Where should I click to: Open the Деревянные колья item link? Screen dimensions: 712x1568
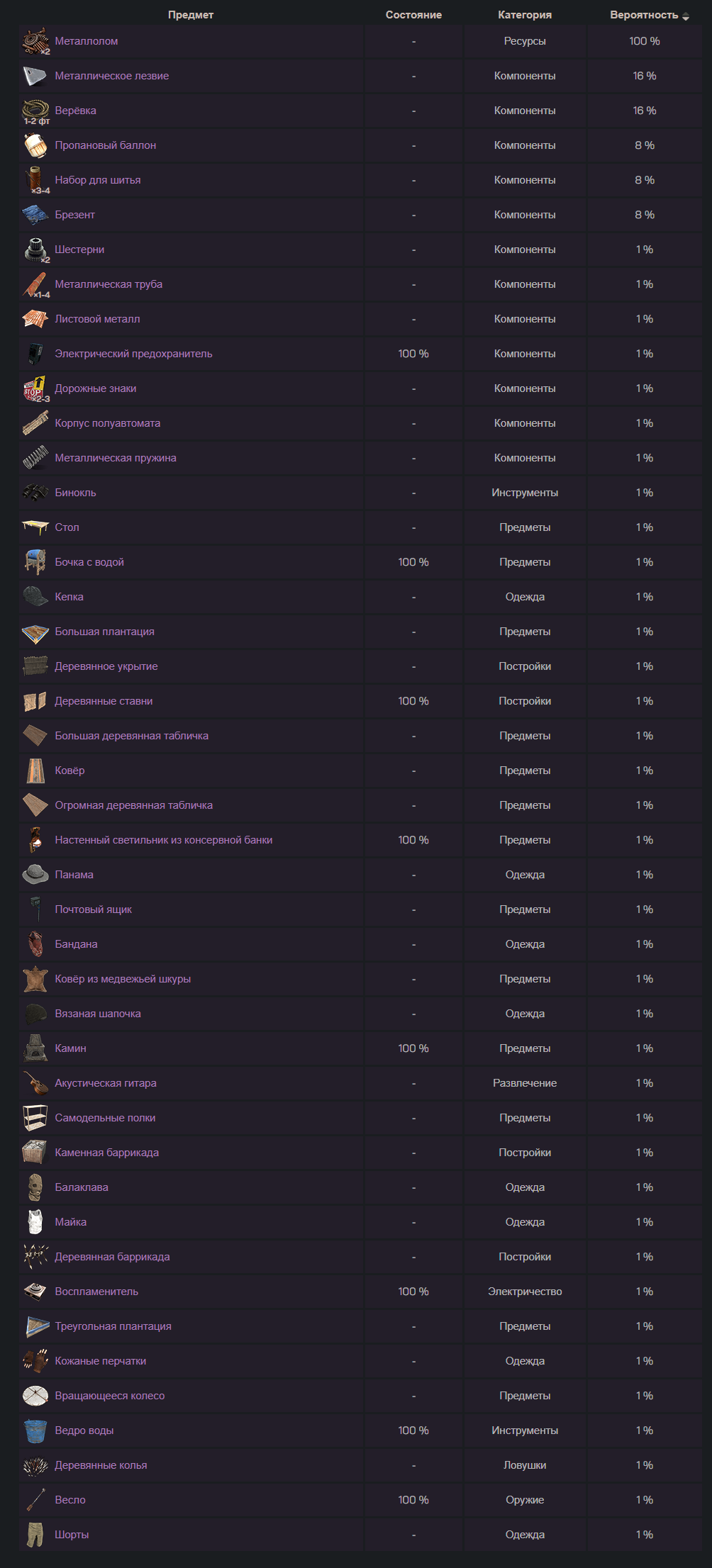(x=101, y=1465)
